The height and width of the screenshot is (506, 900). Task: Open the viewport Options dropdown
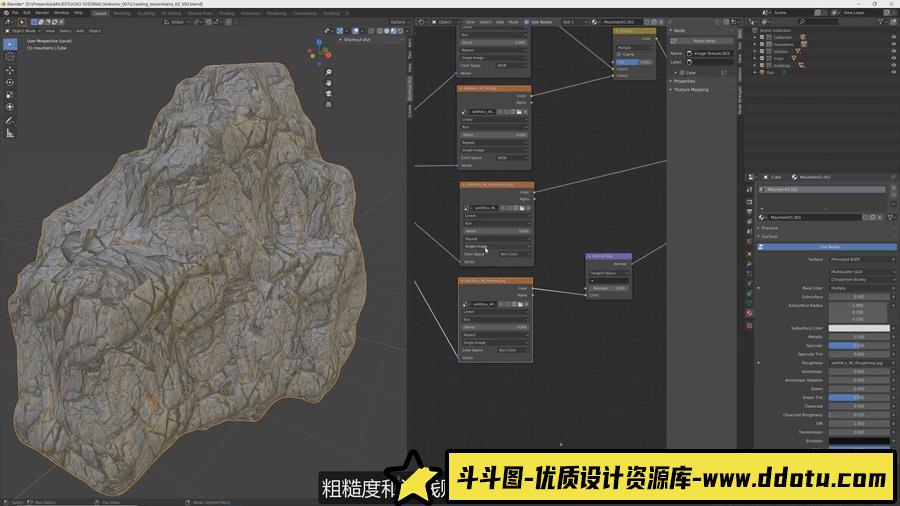[399, 22]
